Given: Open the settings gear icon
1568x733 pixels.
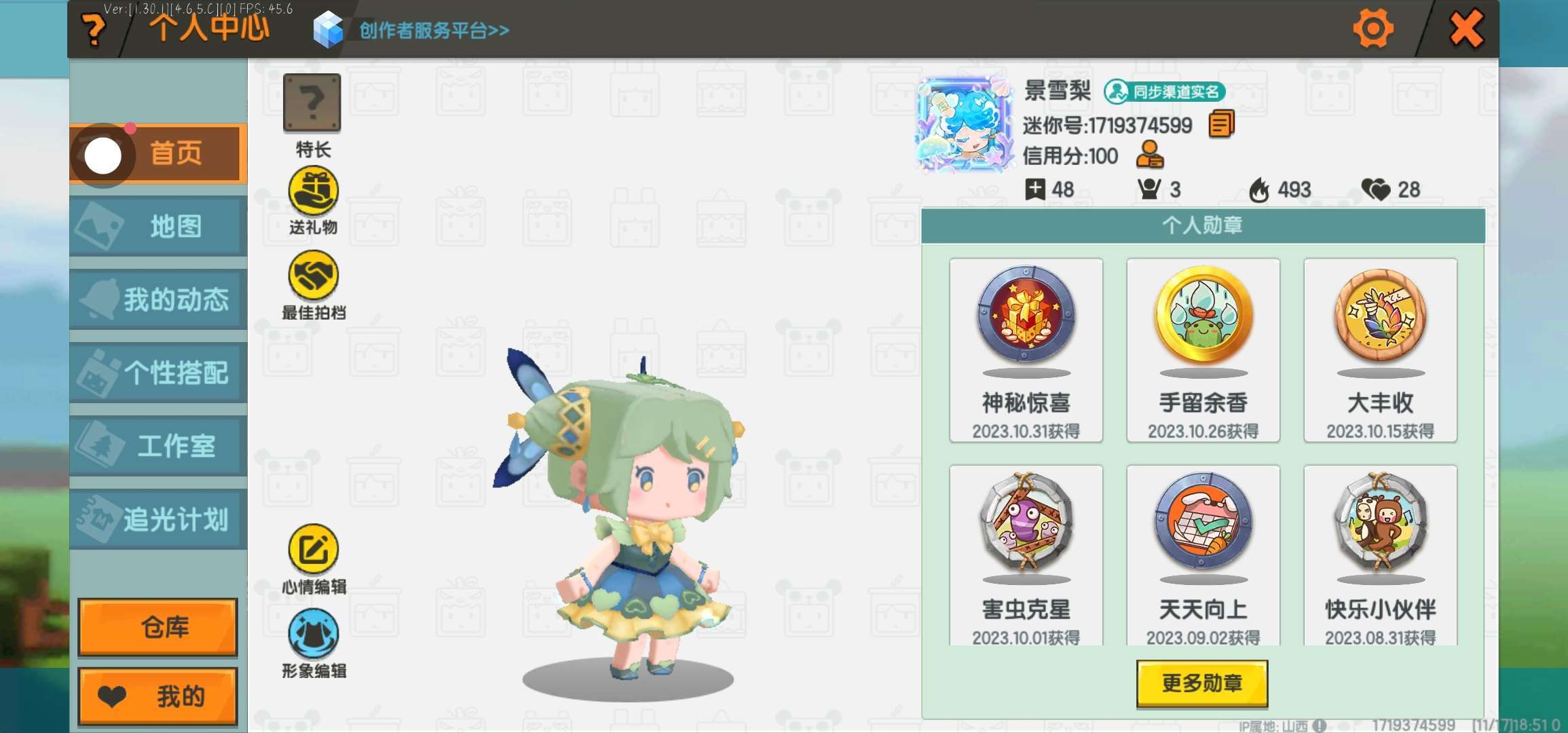Looking at the screenshot, I should (1373, 29).
